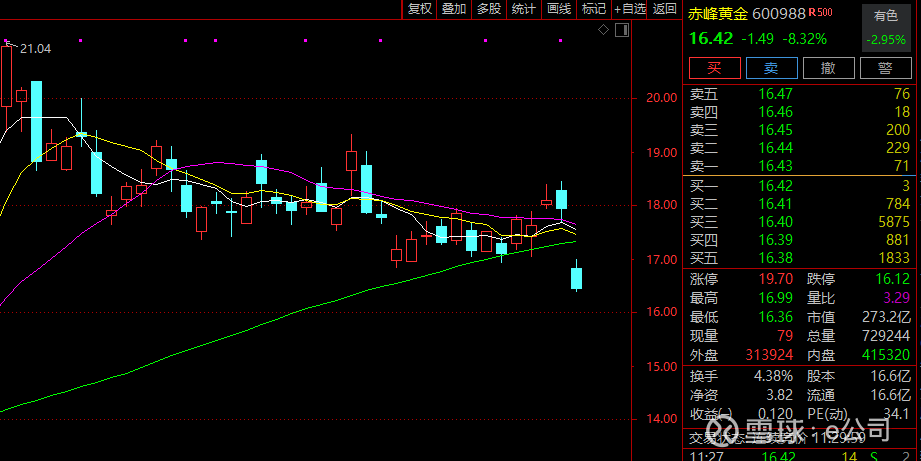Click the 买一 price 16.42

[775, 186]
